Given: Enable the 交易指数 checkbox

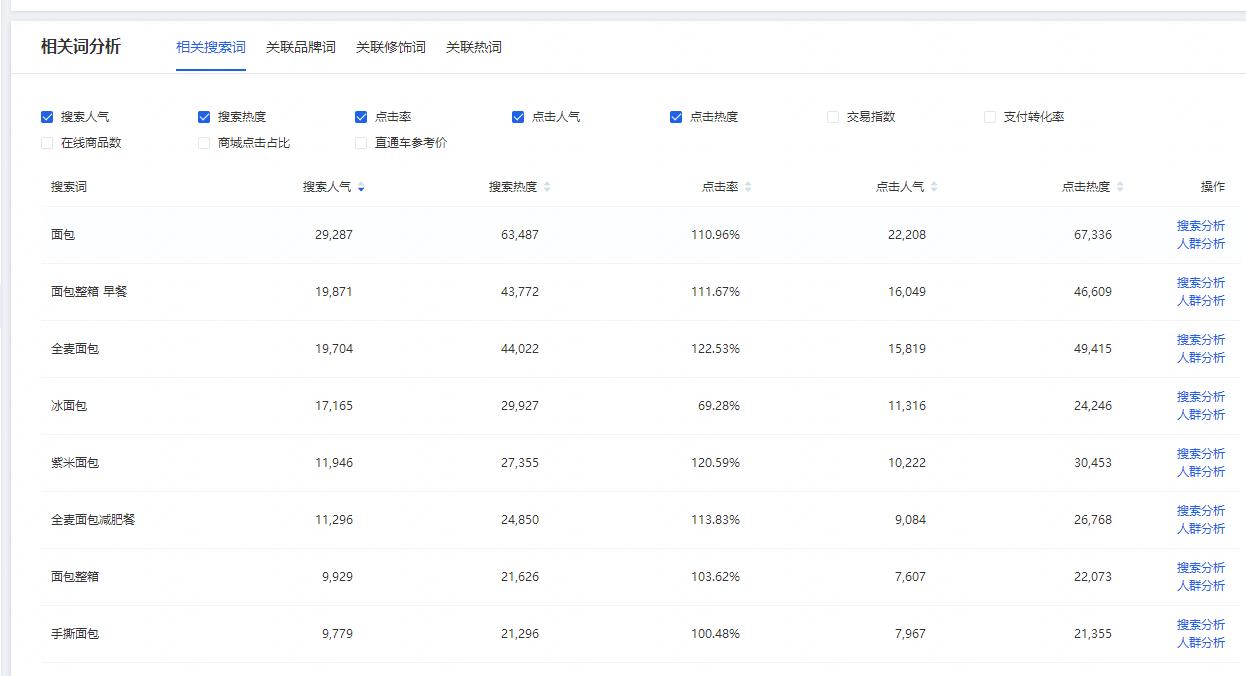Looking at the screenshot, I should pyautogui.click(x=831, y=116).
